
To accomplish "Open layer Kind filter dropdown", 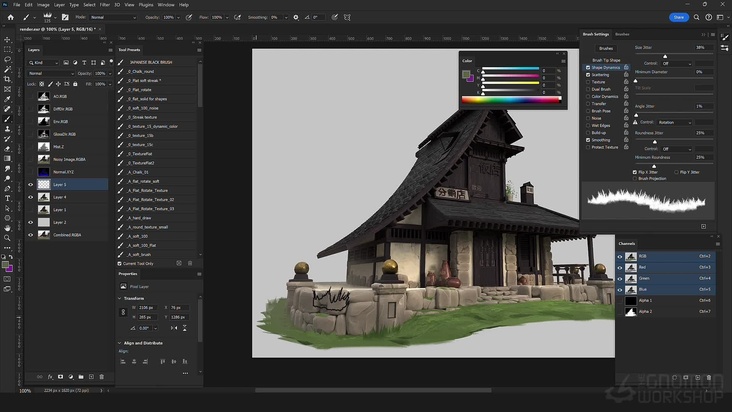I will (43, 63).
